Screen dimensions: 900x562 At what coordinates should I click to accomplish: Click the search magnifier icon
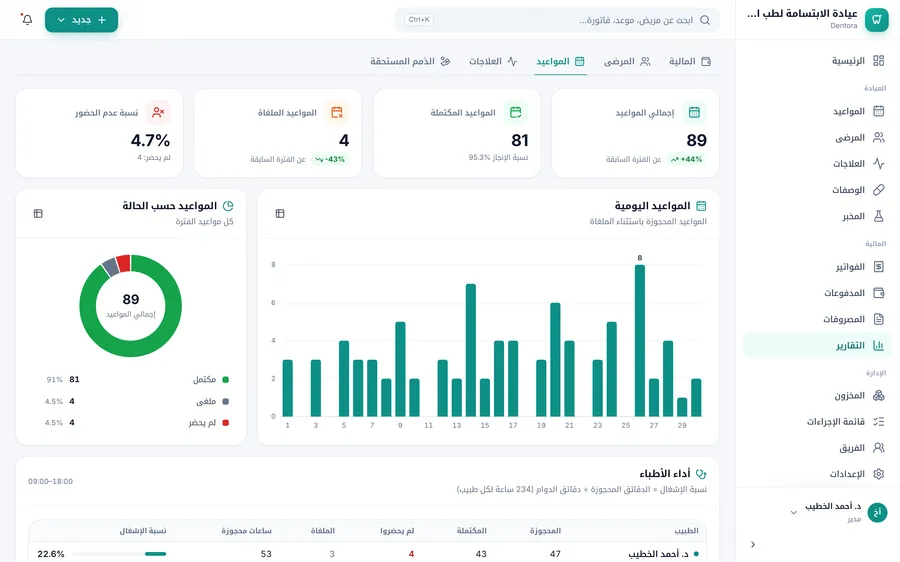pyautogui.click(x=705, y=20)
